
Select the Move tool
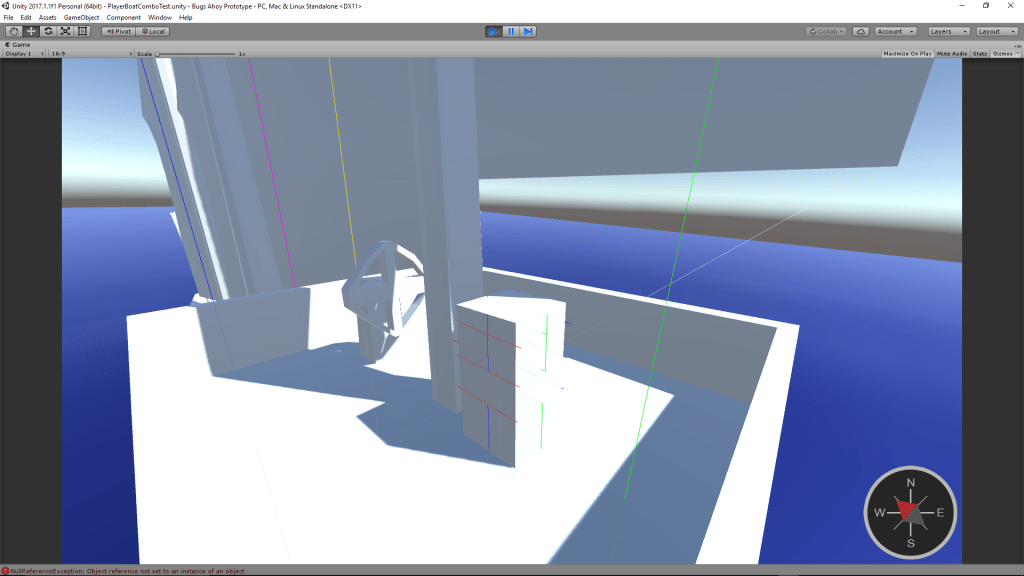click(31, 31)
